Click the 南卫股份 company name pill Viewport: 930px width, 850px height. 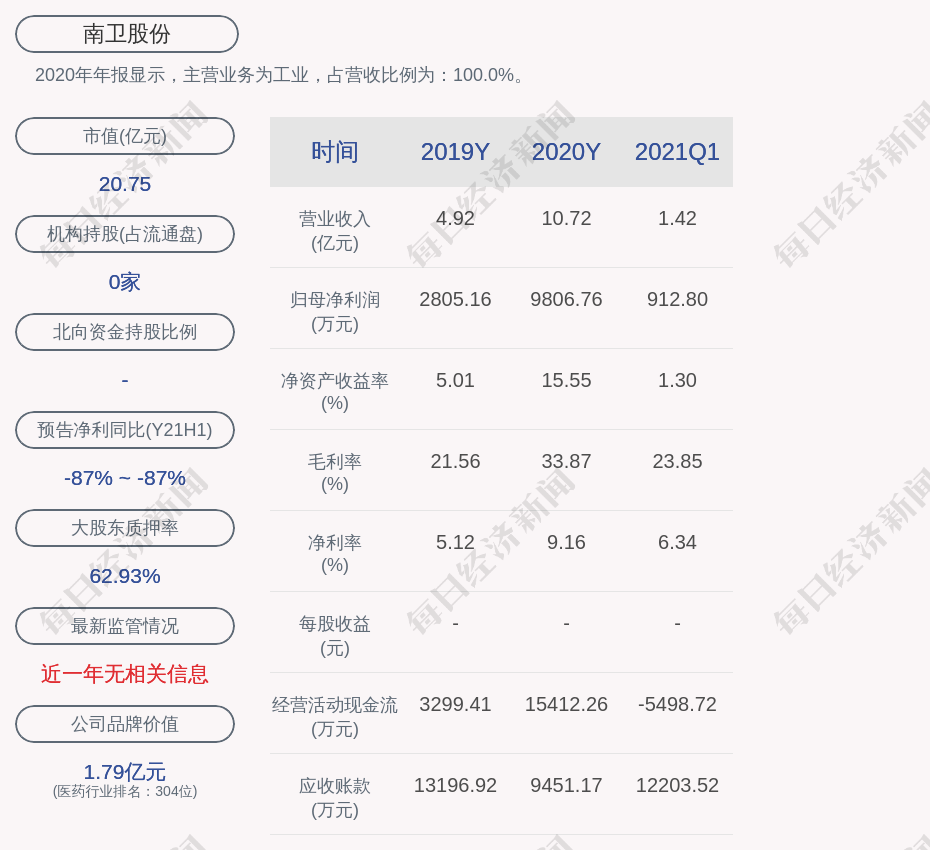(126, 34)
